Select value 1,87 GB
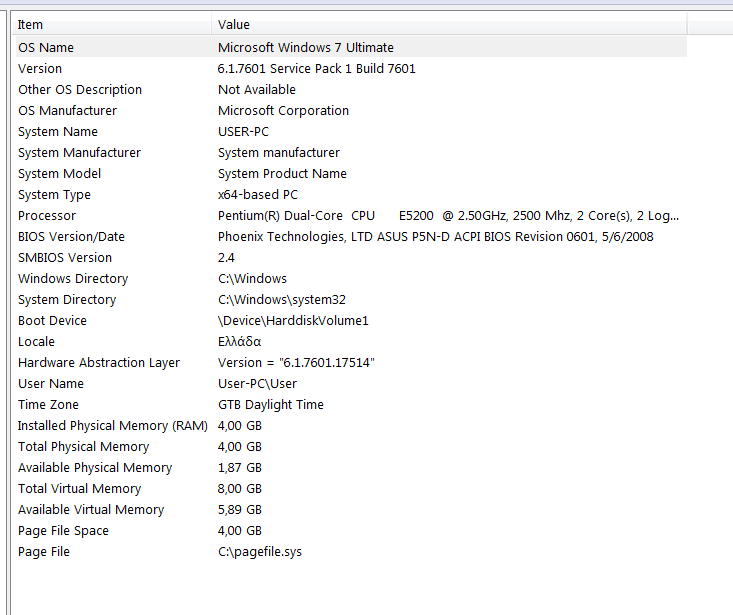Screen dimensions: 733x615 coord(239,468)
